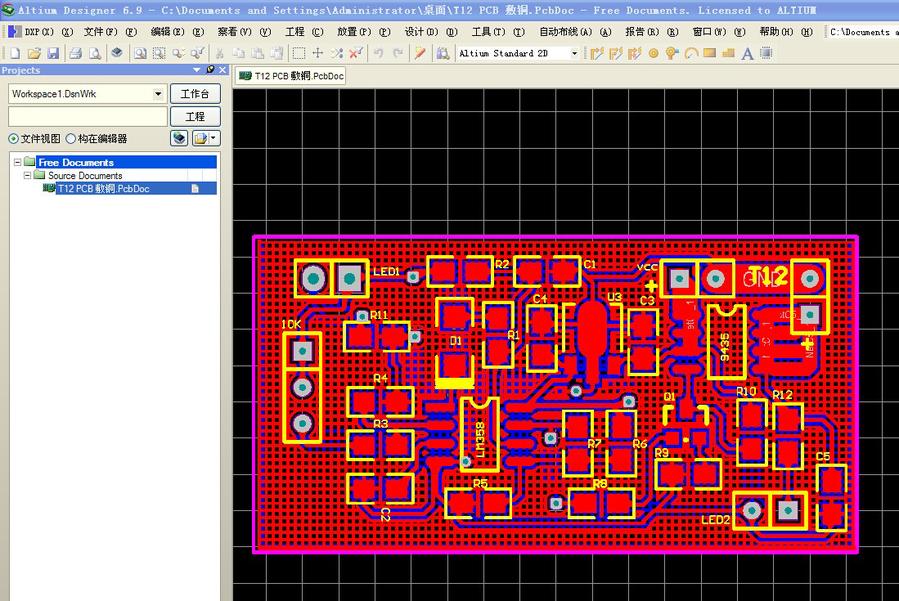Image resolution: width=899 pixels, height=601 pixels.
Task: Select the interactive routing tool icon
Action: (598, 53)
